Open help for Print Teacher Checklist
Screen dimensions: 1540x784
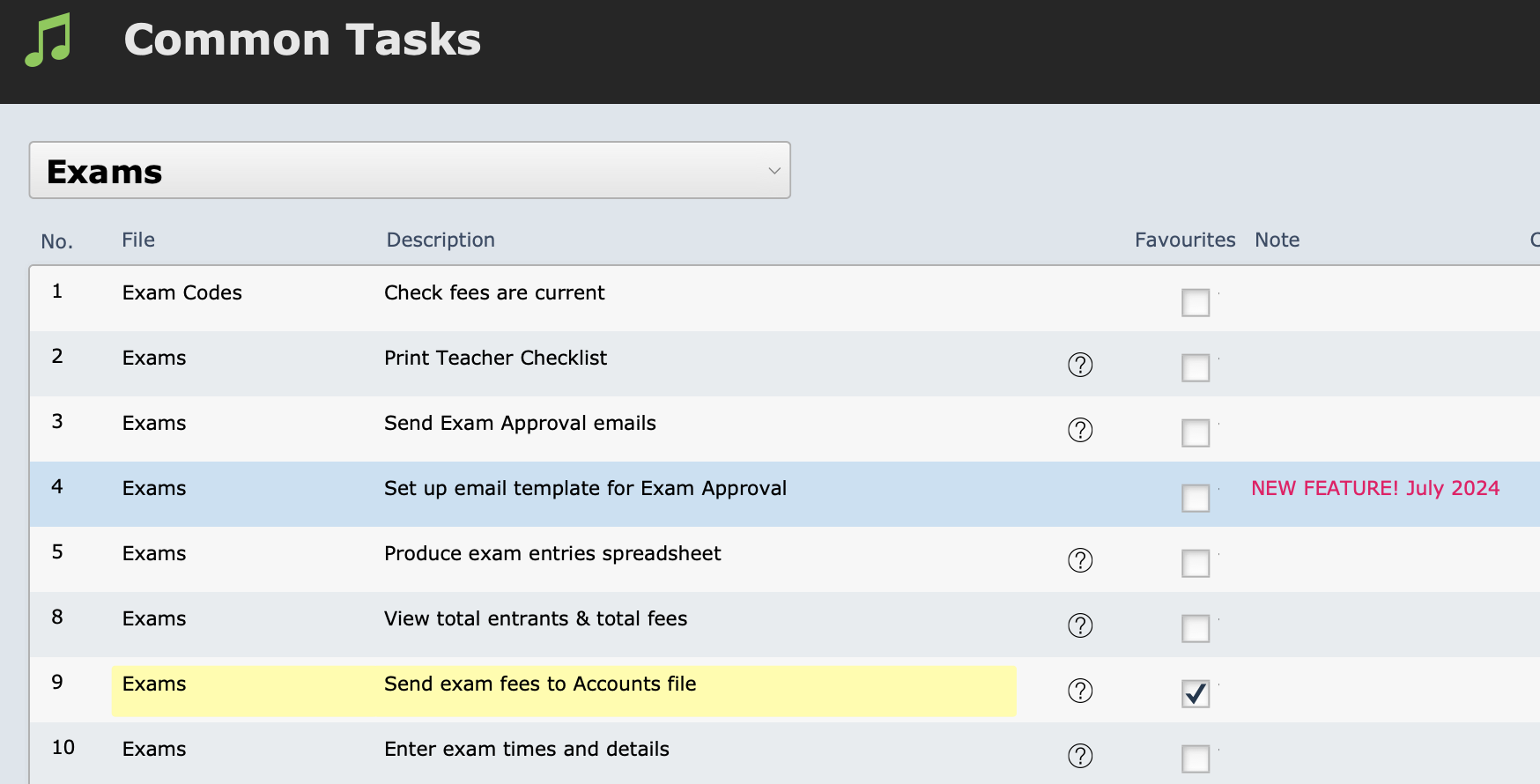1080,365
